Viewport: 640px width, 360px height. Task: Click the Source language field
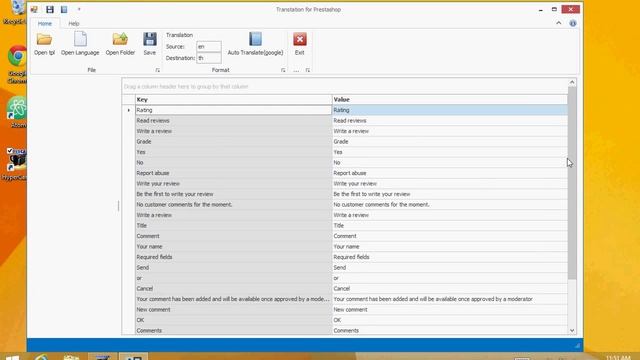(x=209, y=47)
